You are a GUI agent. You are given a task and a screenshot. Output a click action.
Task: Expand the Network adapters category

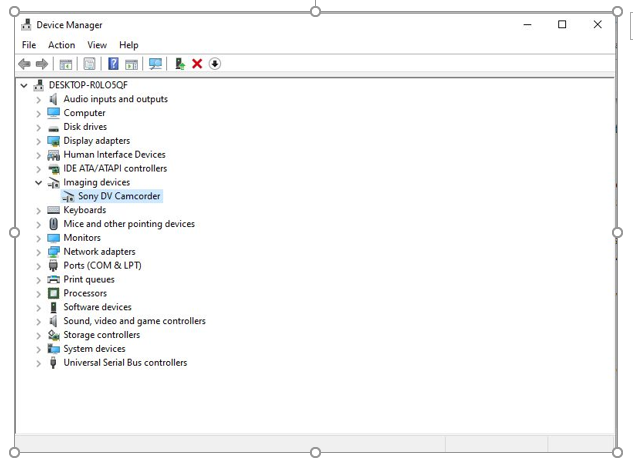[38, 253]
